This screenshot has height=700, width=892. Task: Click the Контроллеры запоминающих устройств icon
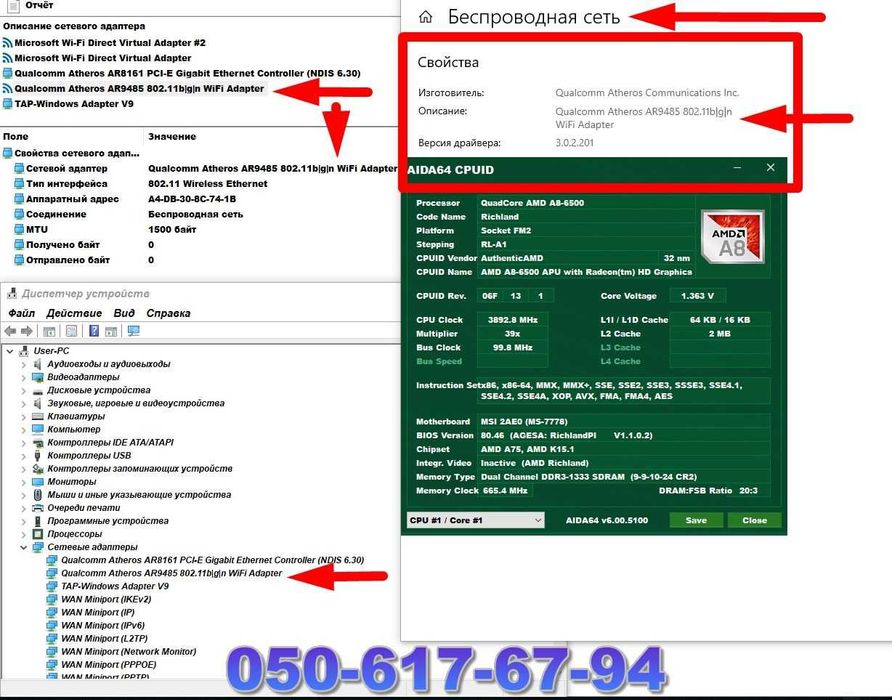click(38, 469)
